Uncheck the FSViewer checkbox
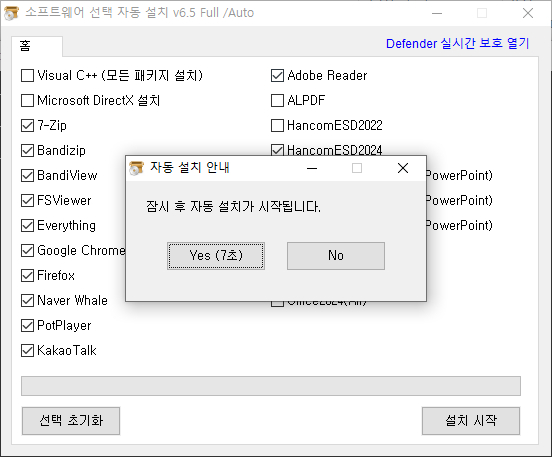 [x=27, y=200]
